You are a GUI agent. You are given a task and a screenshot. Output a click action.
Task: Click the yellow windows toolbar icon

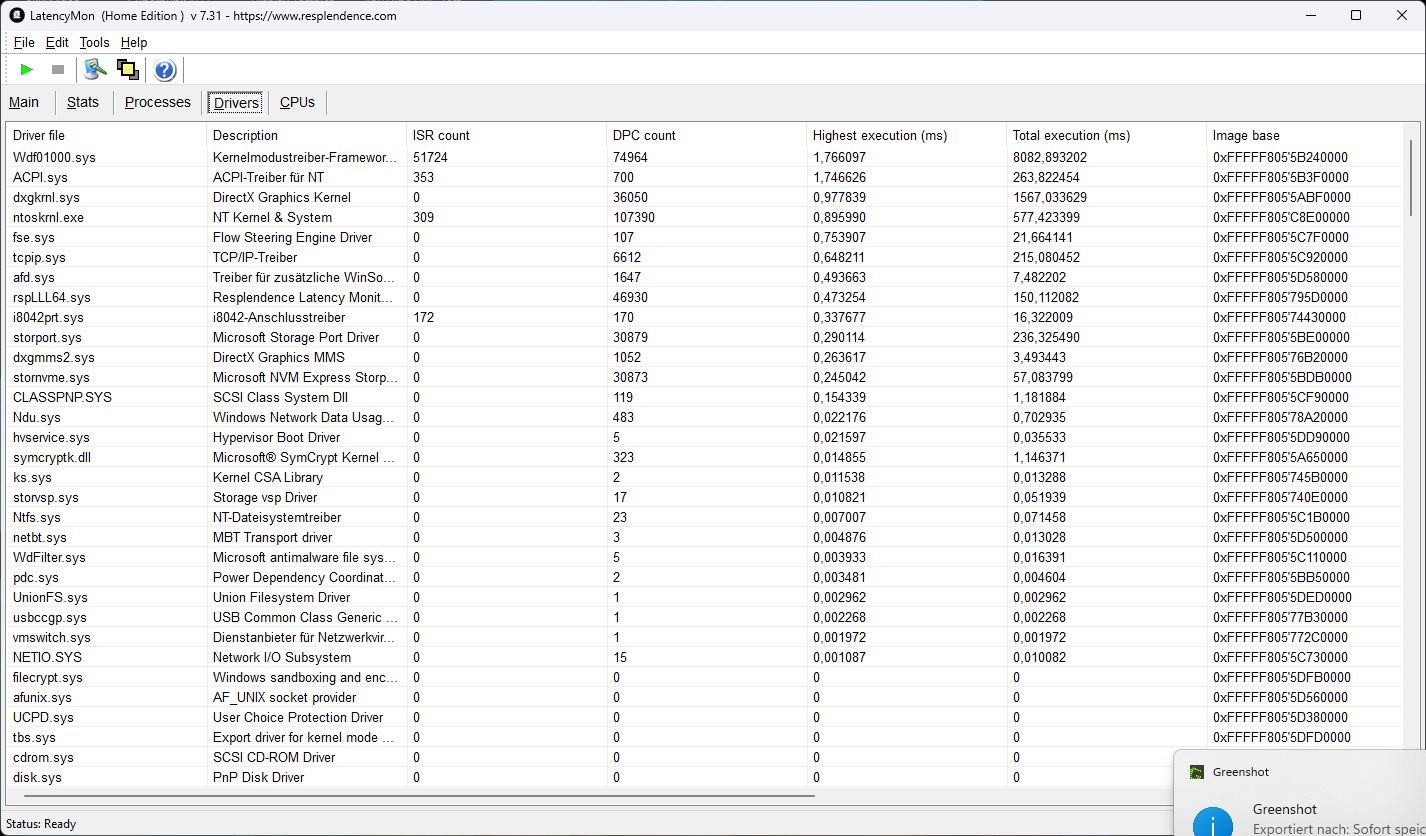tap(127, 70)
